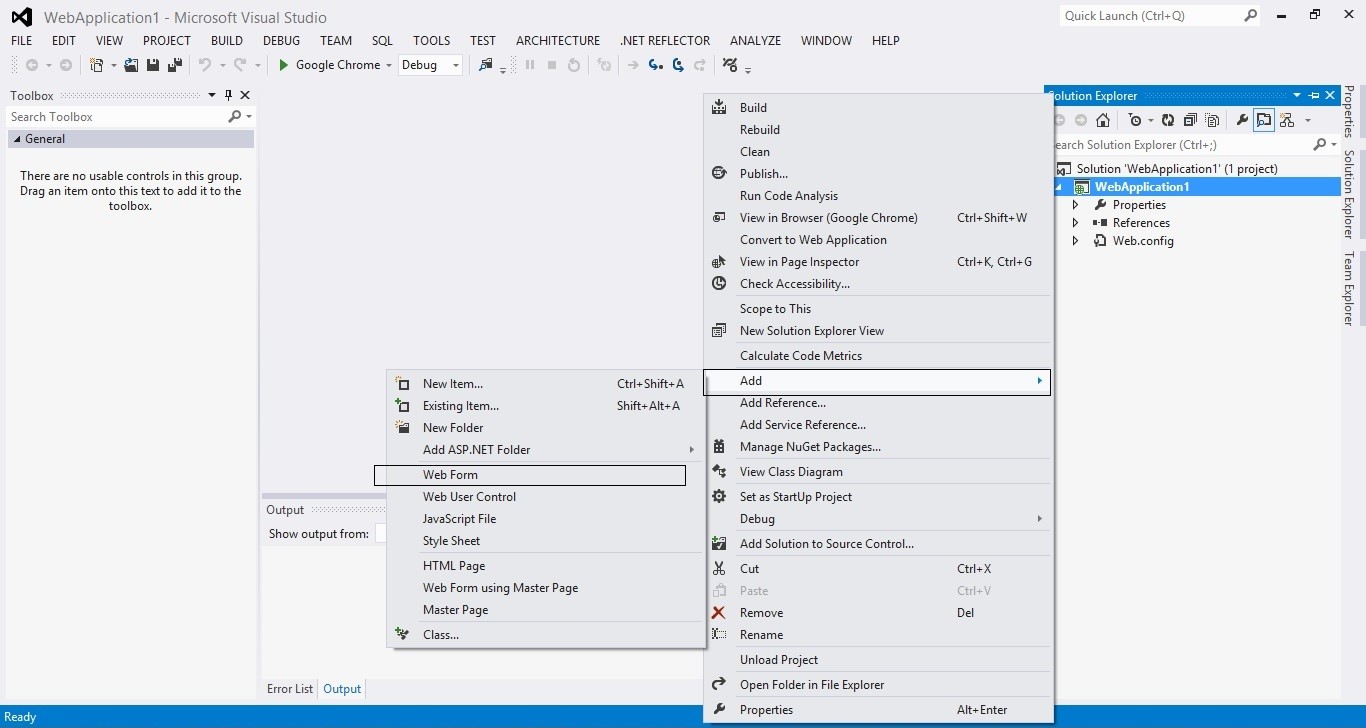Toggle auto-hide pin on Solution Explorer
The width and height of the screenshot is (1366, 728).
tap(1314, 95)
